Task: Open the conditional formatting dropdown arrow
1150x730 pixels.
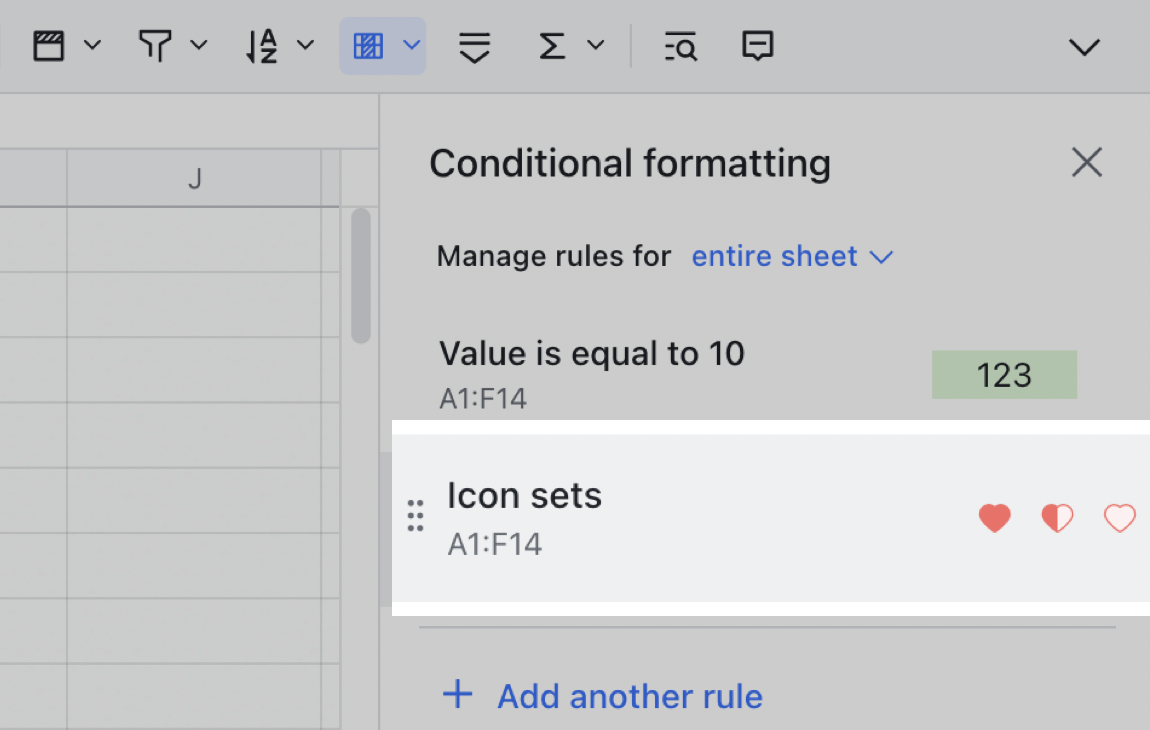Action: click(412, 45)
